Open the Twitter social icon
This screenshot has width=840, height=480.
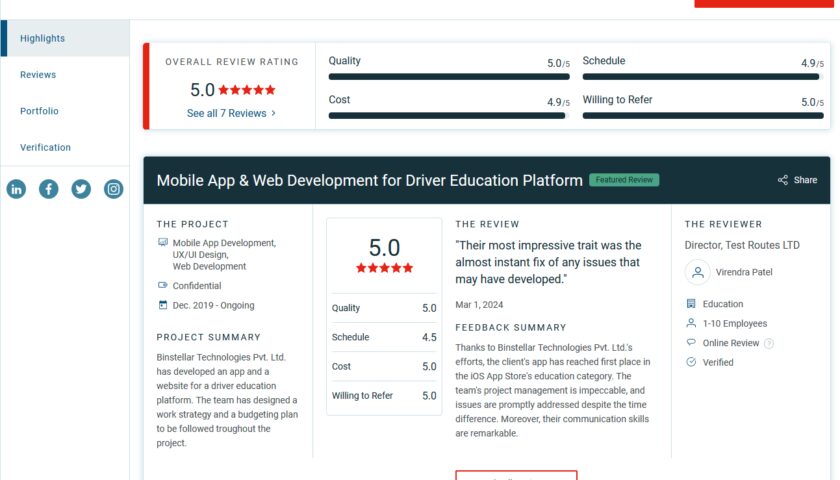[x=81, y=189]
